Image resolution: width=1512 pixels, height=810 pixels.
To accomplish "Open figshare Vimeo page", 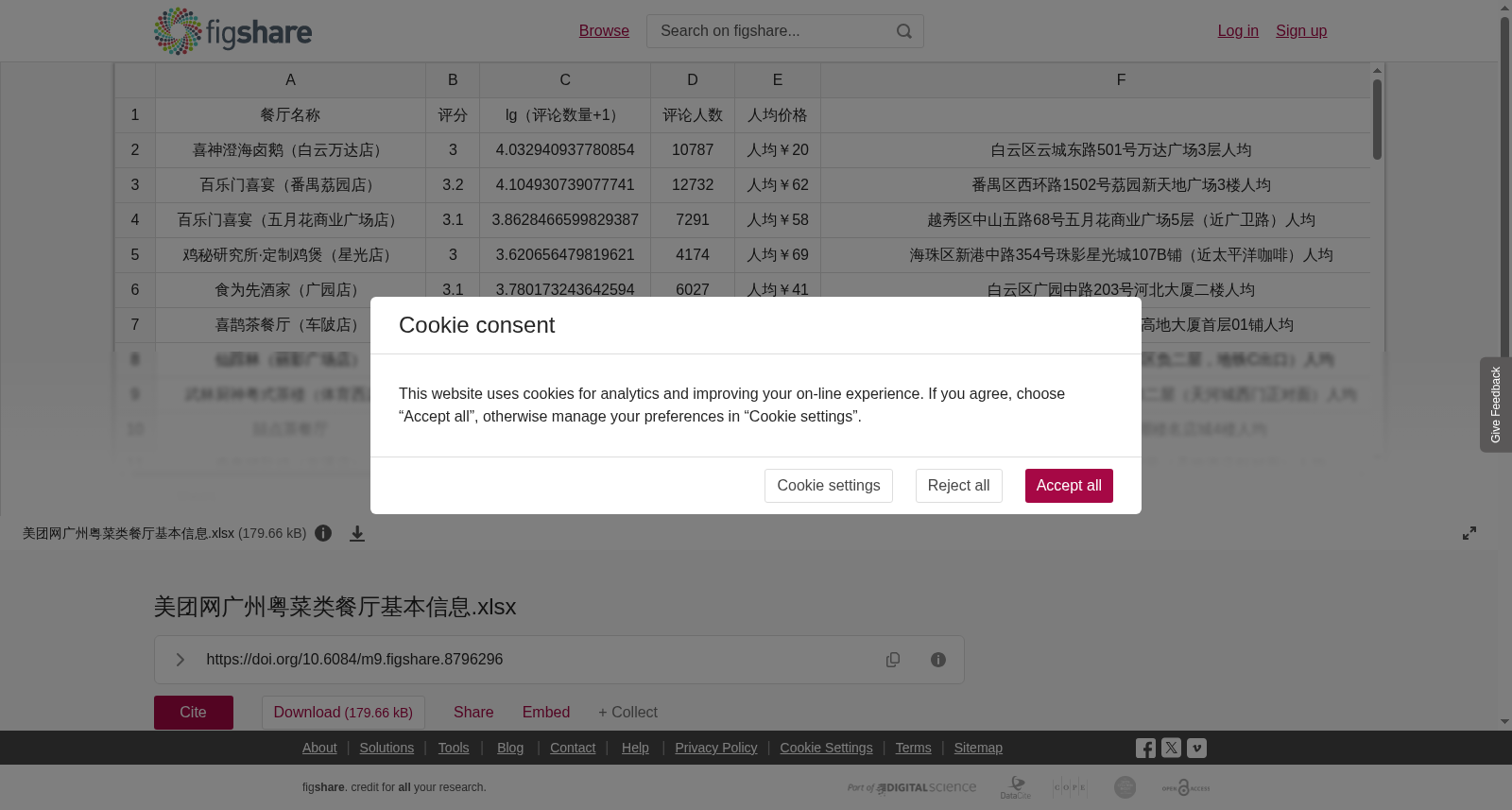I will (x=1196, y=748).
